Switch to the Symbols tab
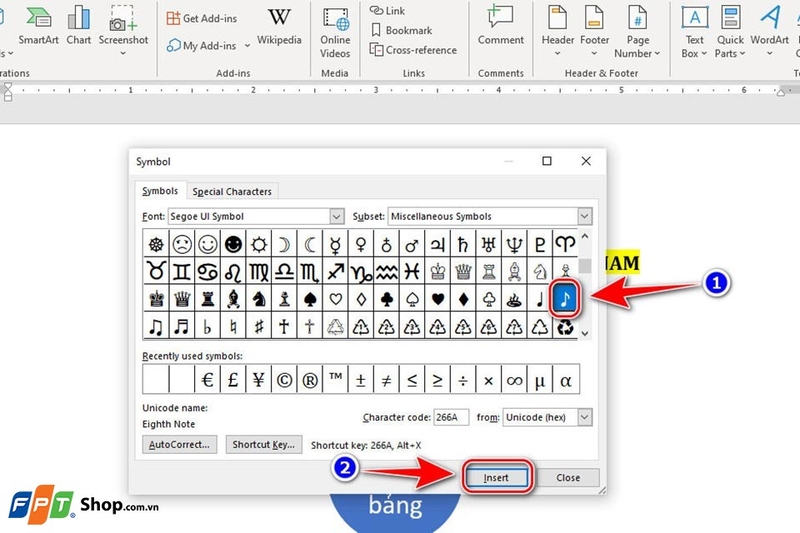Screen dimensions: 800x533 (x=160, y=191)
